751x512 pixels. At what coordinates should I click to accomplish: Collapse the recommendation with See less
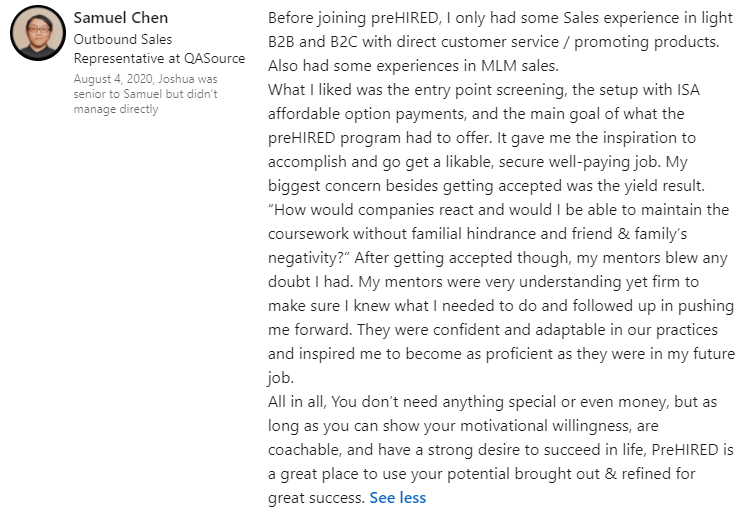[397, 497]
